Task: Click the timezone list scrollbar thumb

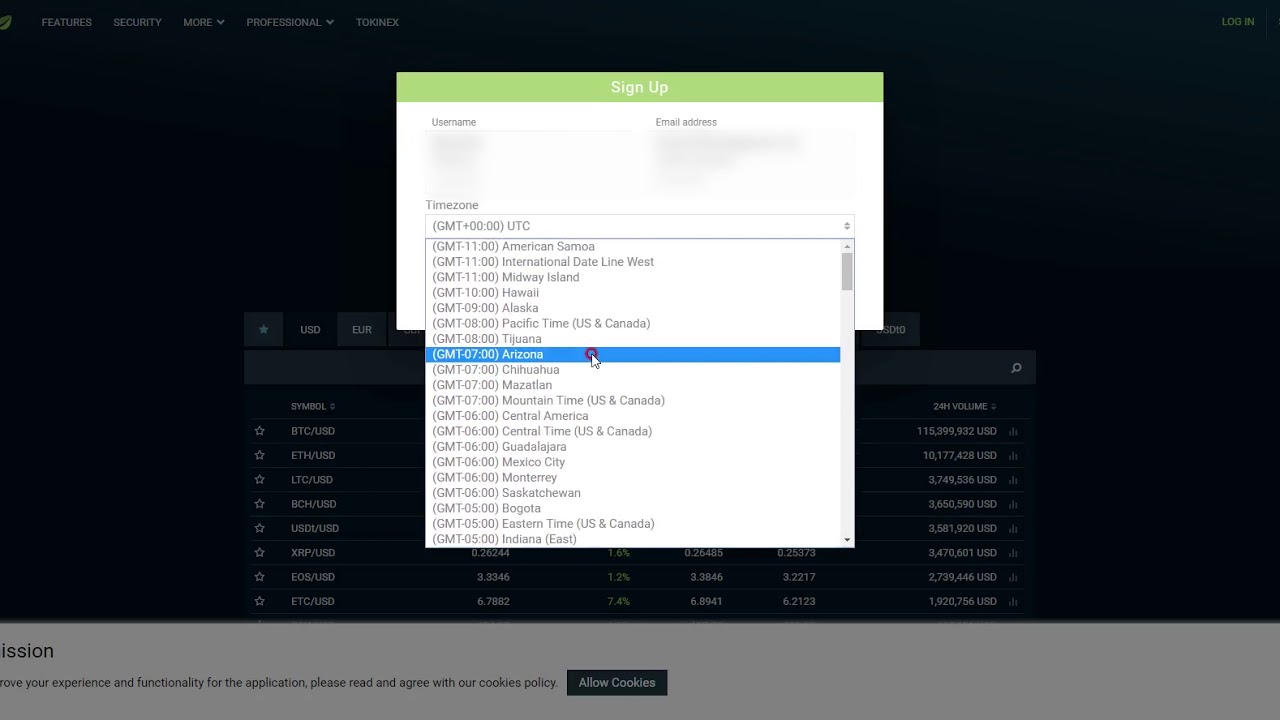Action: point(847,271)
